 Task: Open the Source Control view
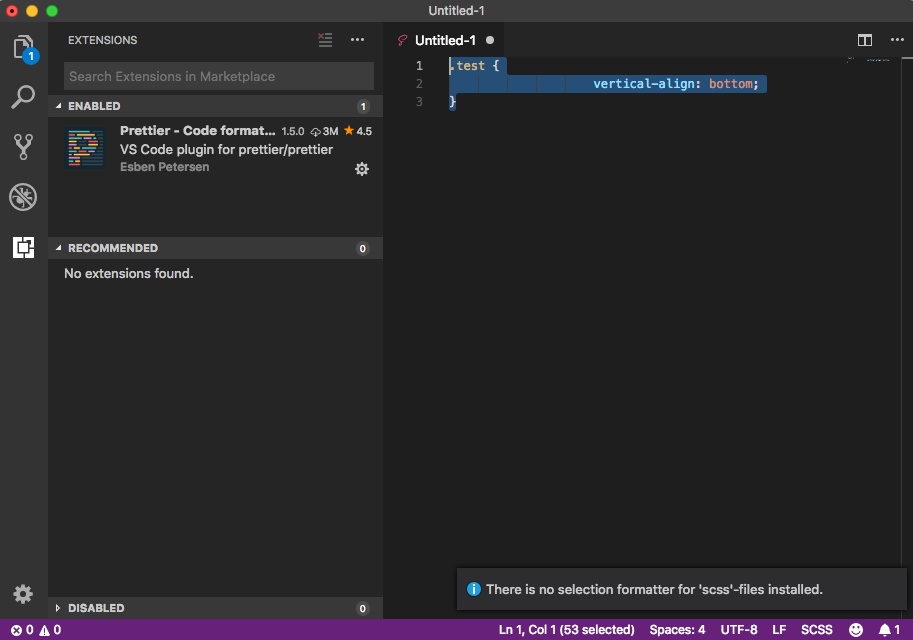click(23, 147)
